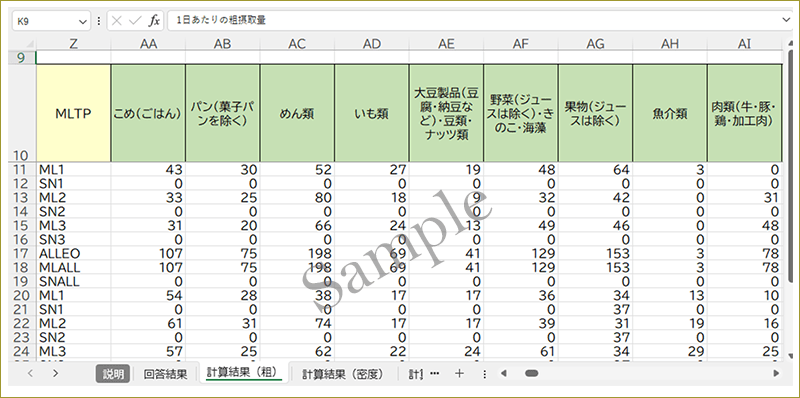
Task: Click the いも類 header cell
Action: click(371, 113)
